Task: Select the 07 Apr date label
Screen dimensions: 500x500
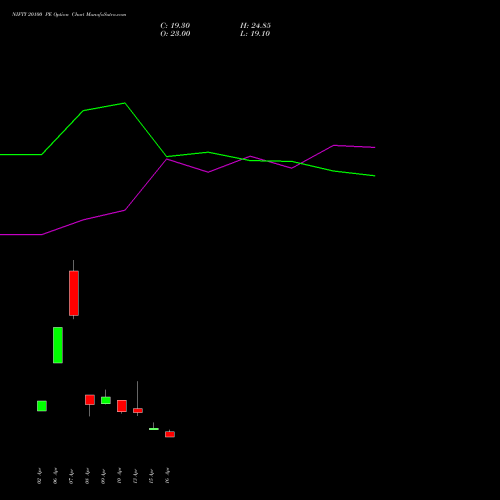Action: [71, 476]
